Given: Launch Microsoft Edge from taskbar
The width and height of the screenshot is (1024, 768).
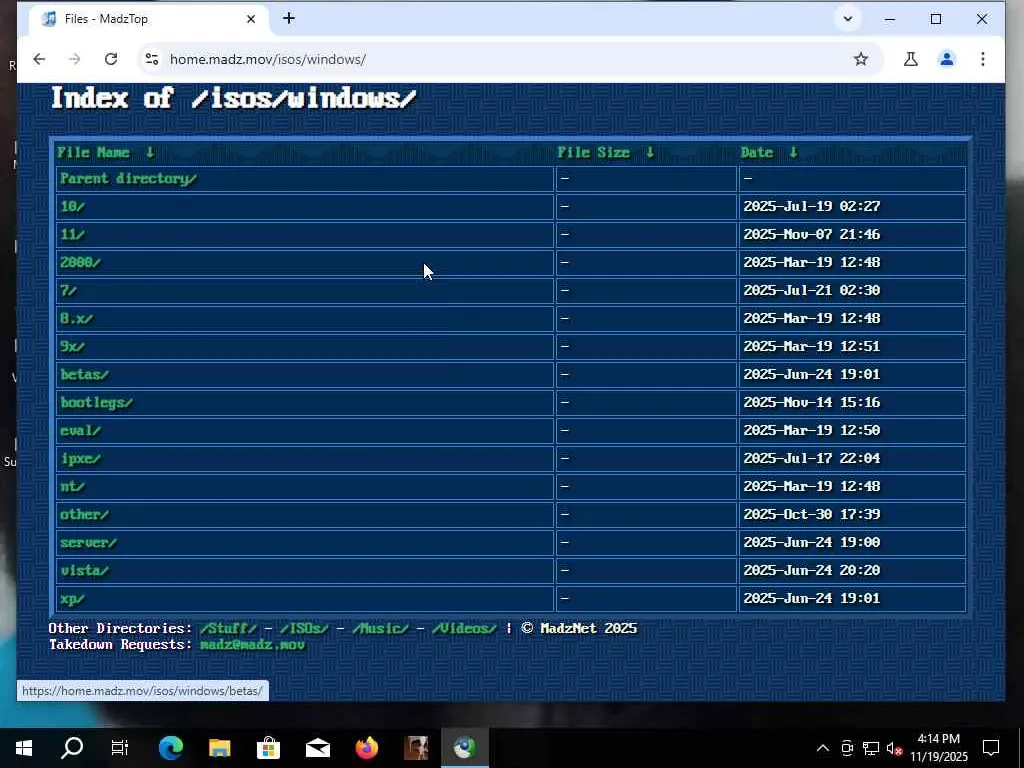Looking at the screenshot, I should point(170,748).
